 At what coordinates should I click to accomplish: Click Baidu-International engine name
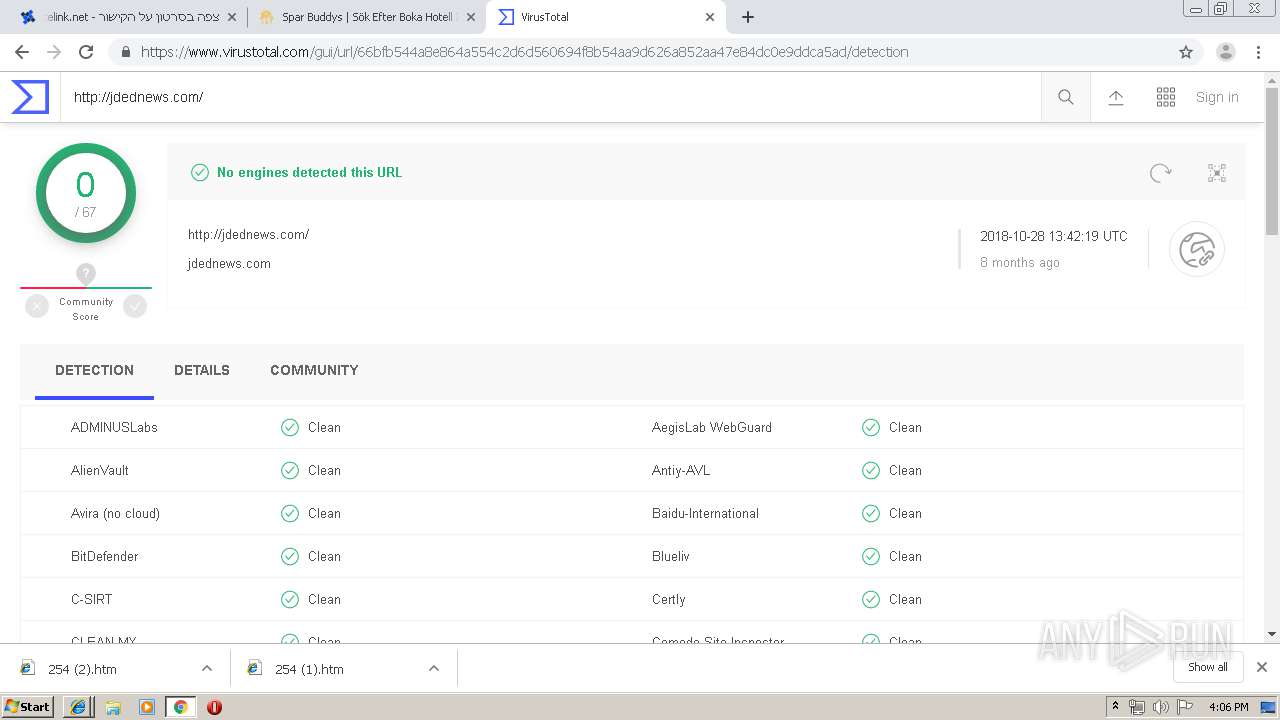[705, 513]
